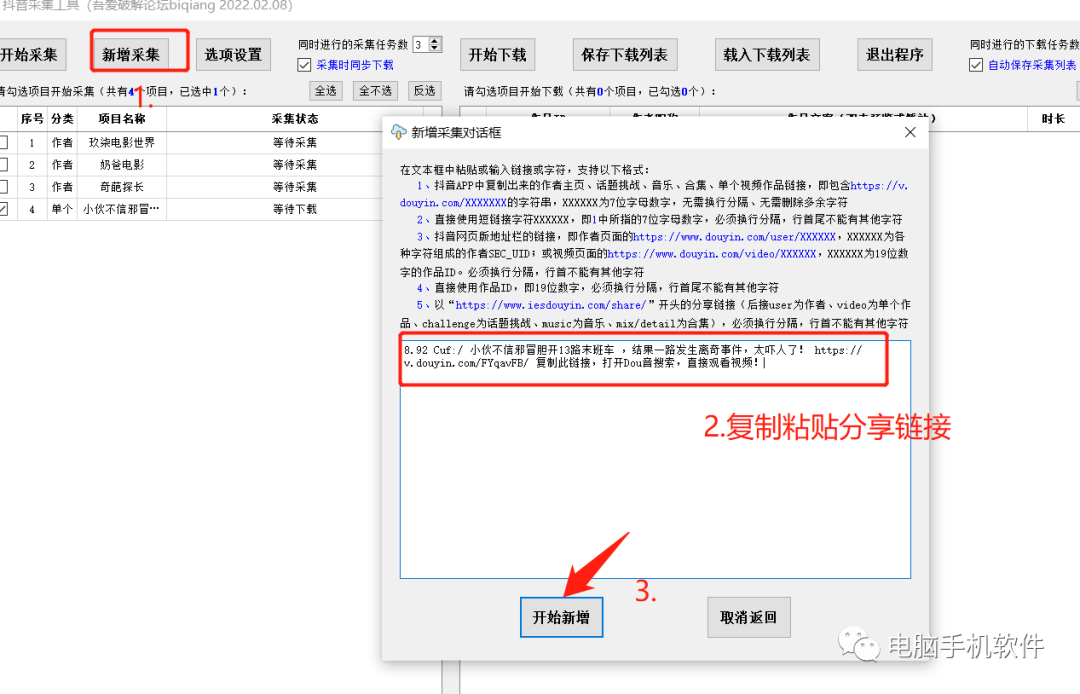Click the 开始下载 button

(497, 54)
